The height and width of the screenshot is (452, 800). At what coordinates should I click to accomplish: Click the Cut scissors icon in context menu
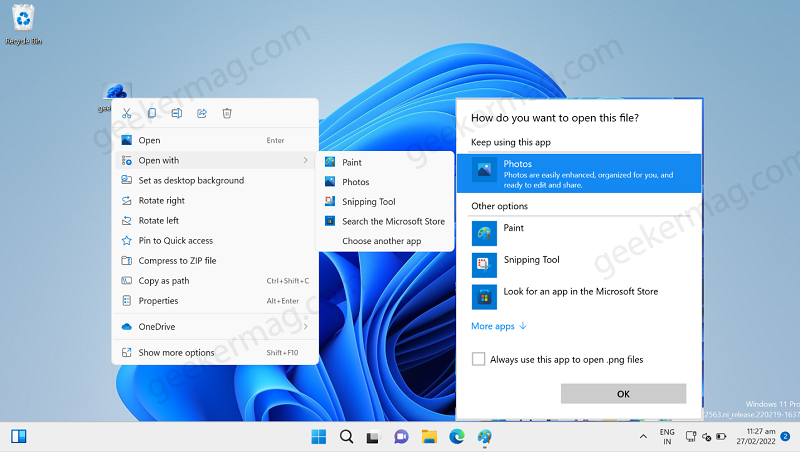pos(127,113)
